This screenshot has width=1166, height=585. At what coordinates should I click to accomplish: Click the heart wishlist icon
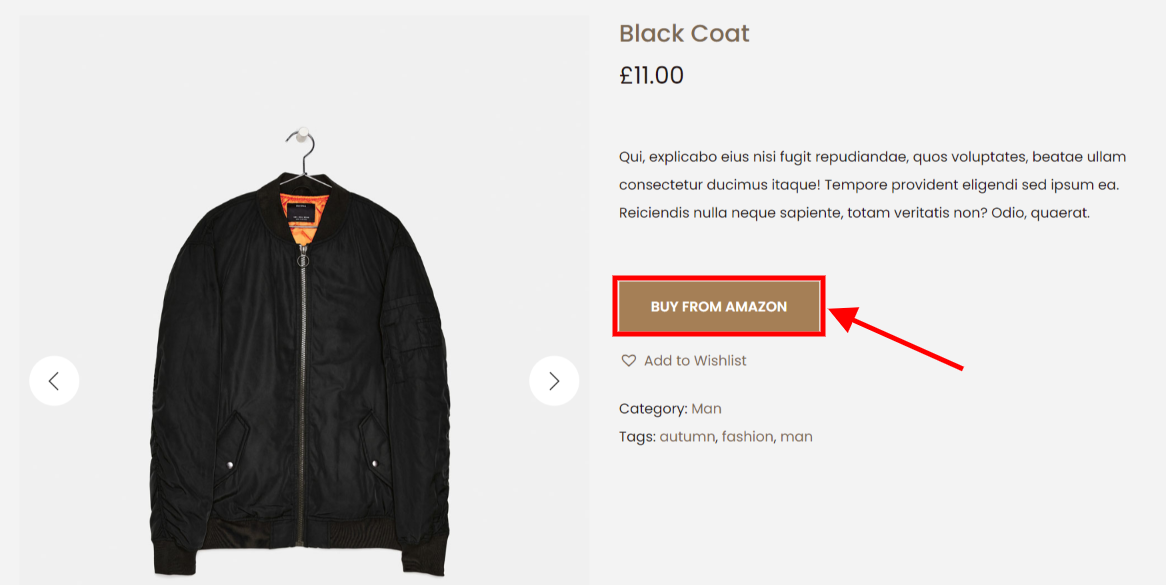pos(628,361)
